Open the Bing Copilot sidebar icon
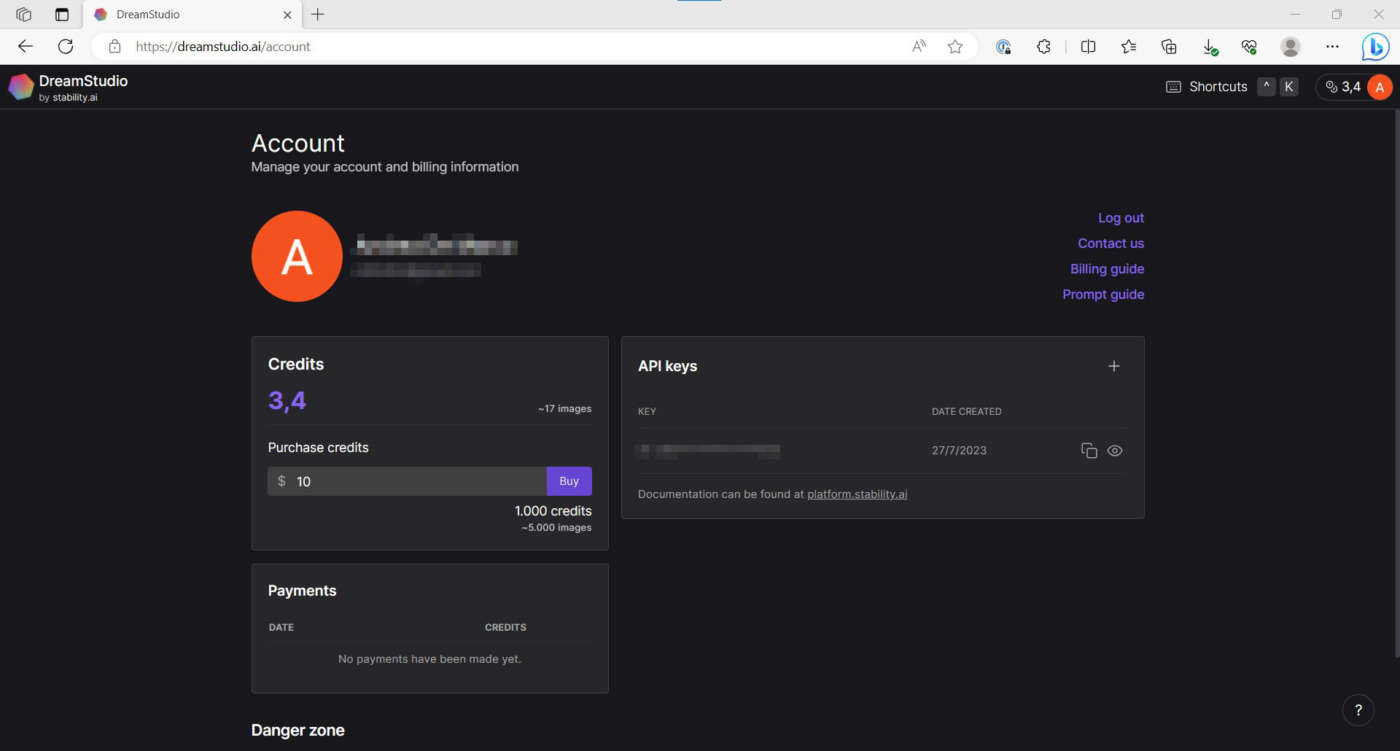Screen dimensions: 1400x751 [1375, 46]
